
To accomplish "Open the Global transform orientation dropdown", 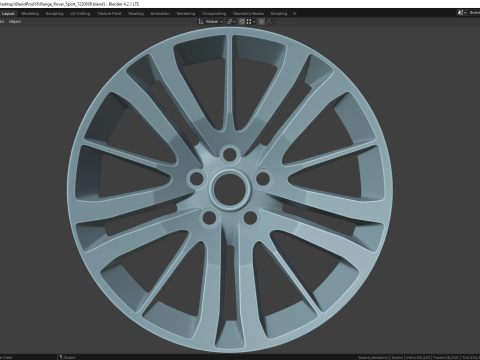I will [x=211, y=22].
